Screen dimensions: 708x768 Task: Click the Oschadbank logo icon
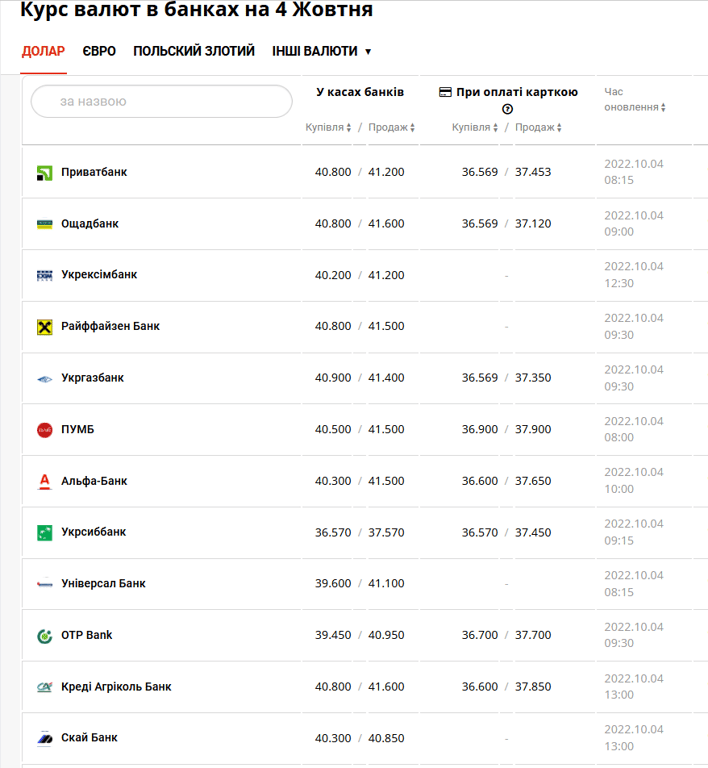pyautogui.click(x=44, y=224)
